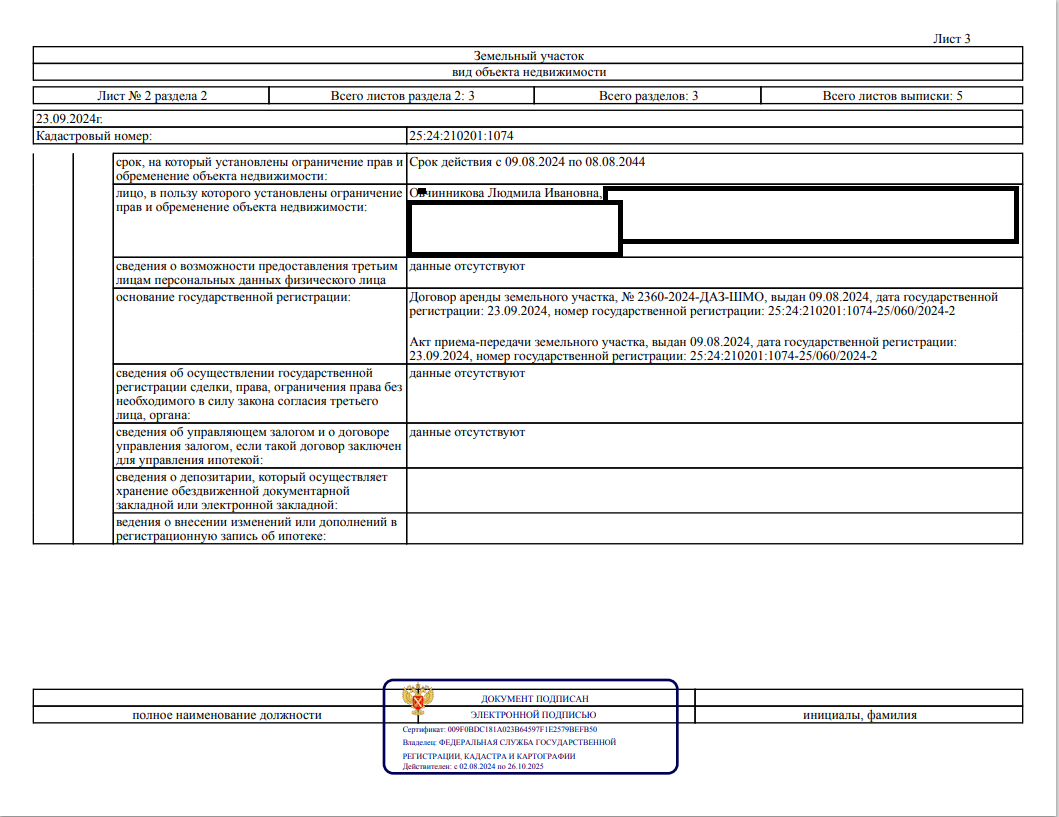Select cadastral number 25:24:210201:1074
Viewport: 1059px width, 817px height.
click(x=461, y=136)
